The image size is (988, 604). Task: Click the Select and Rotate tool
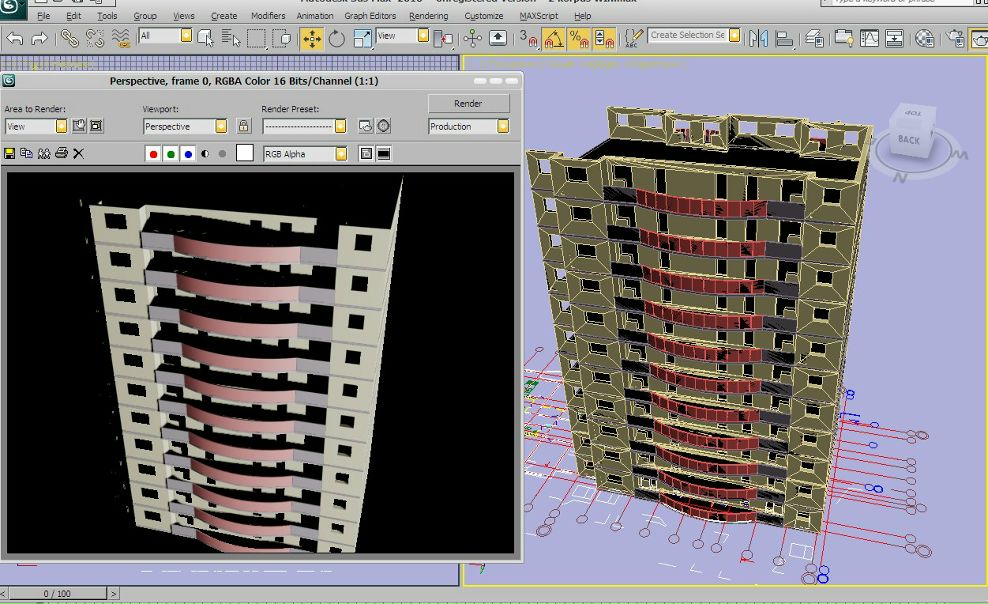[x=336, y=38]
